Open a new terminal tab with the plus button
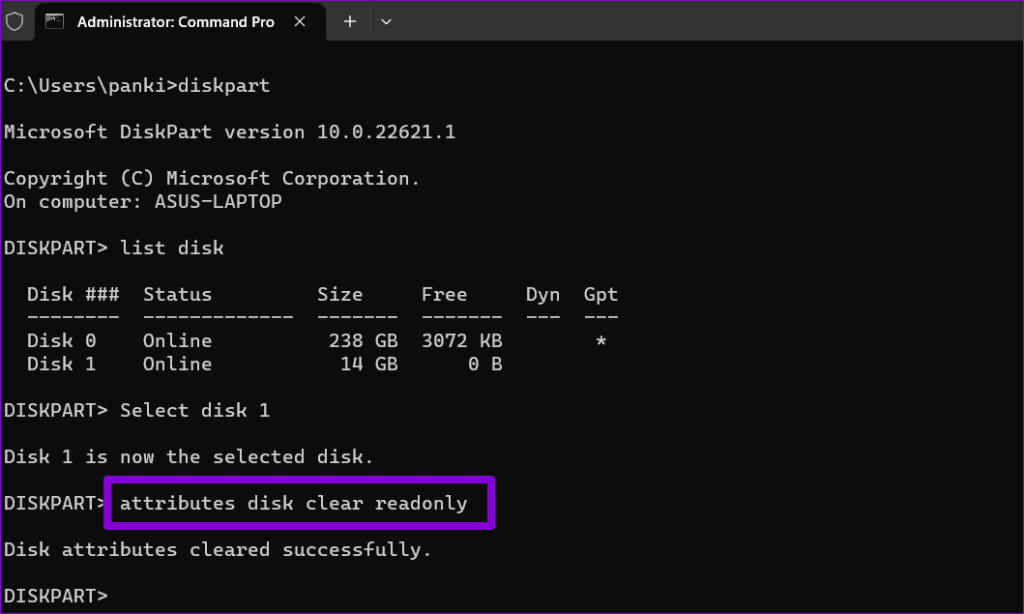This screenshot has width=1024, height=614. [349, 21]
